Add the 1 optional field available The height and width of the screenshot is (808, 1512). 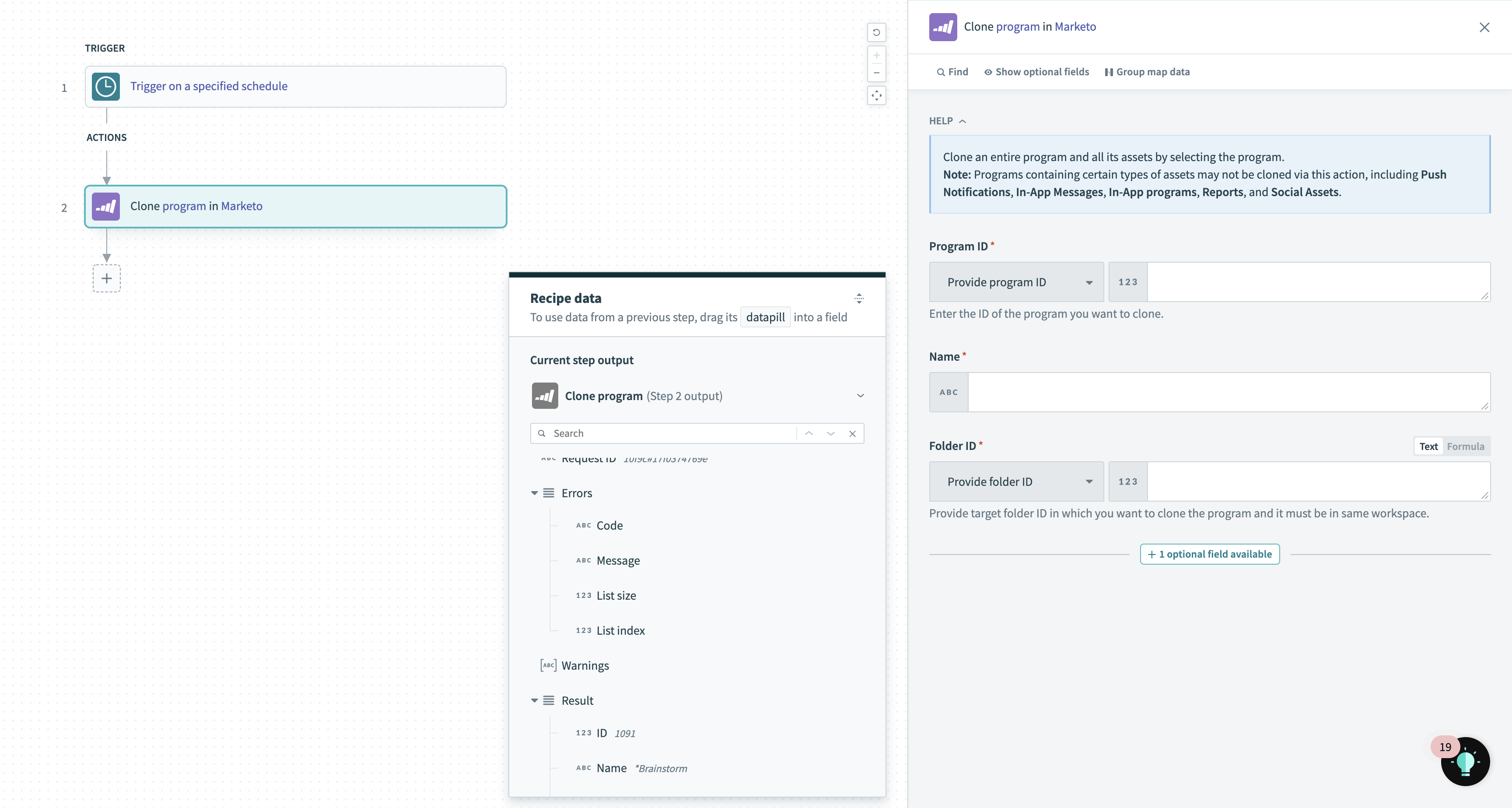(1209, 554)
